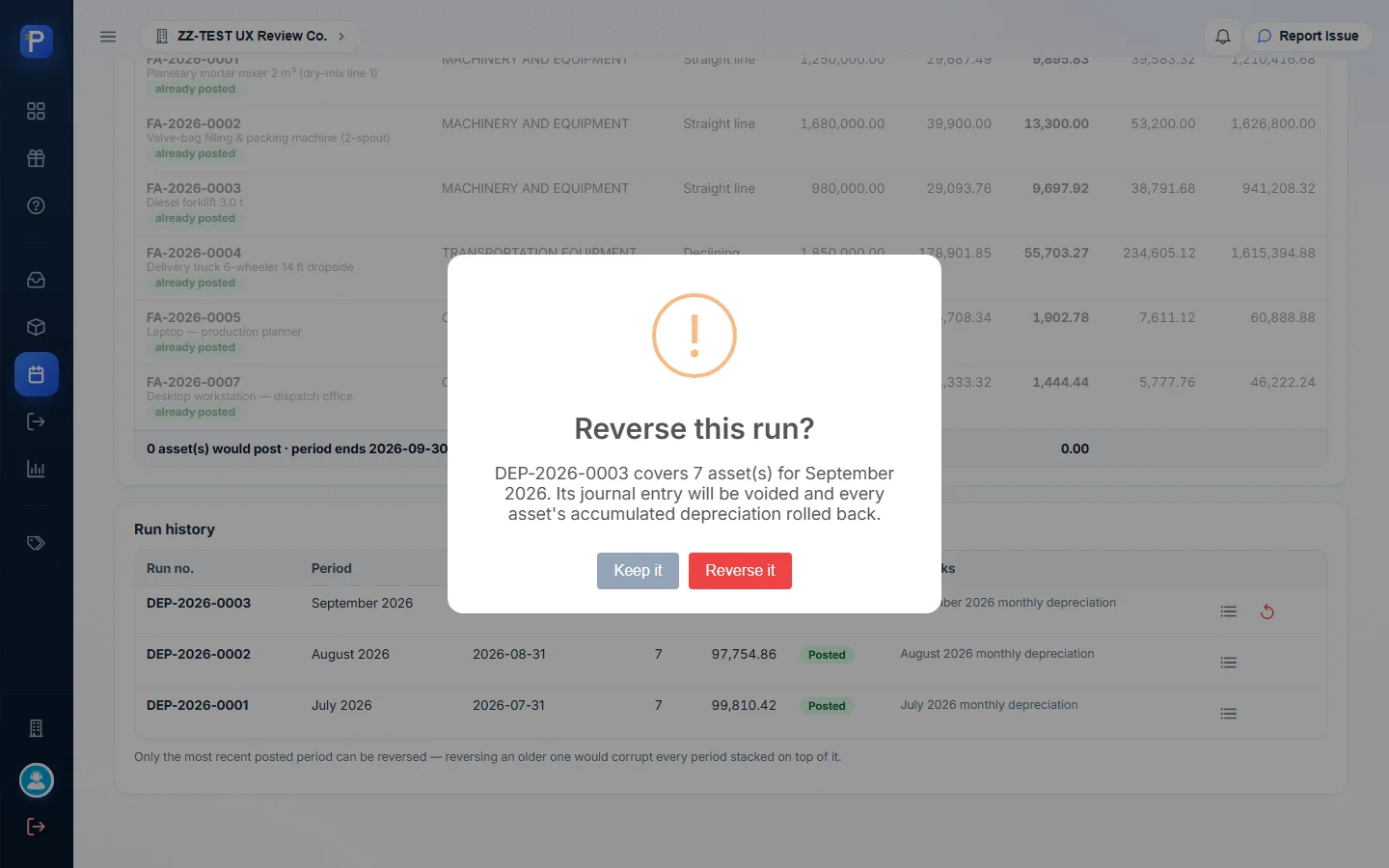This screenshot has width=1389, height=868.
Task: Click the Posted badge for July 2026
Action: pyautogui.click(x=827, y=706)
